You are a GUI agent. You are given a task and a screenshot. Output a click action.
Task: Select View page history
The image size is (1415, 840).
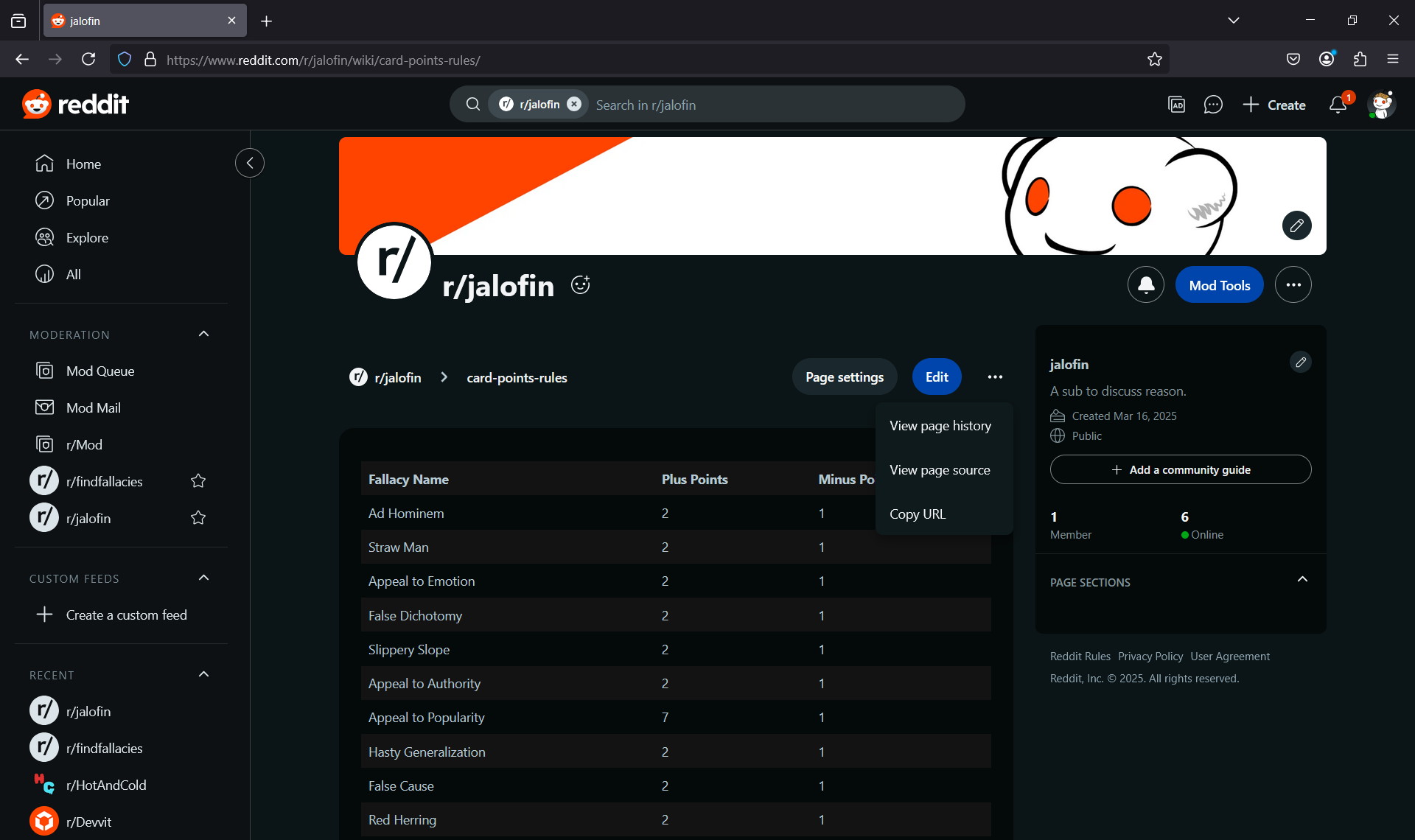940,426
